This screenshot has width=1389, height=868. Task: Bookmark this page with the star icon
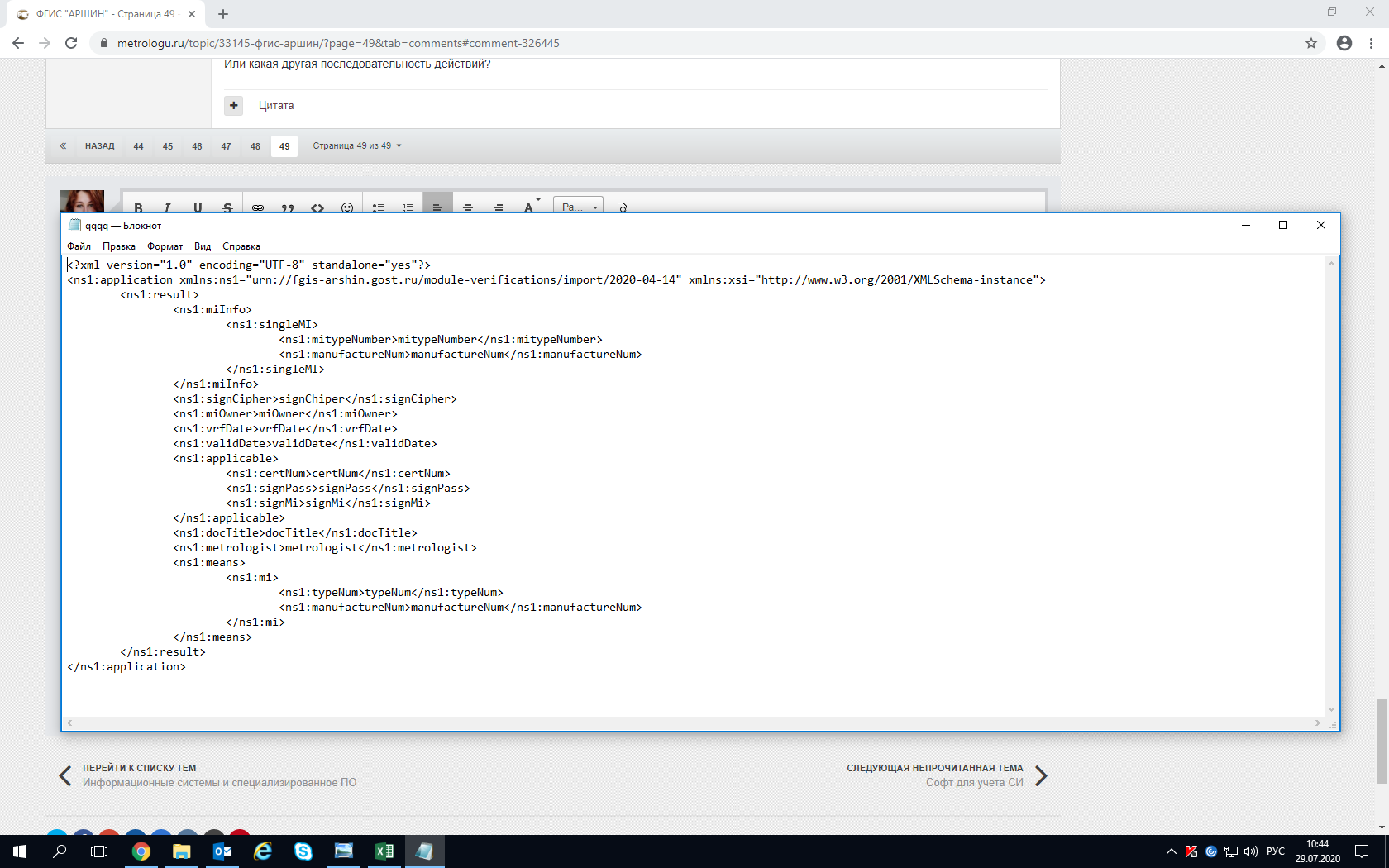1311,43
